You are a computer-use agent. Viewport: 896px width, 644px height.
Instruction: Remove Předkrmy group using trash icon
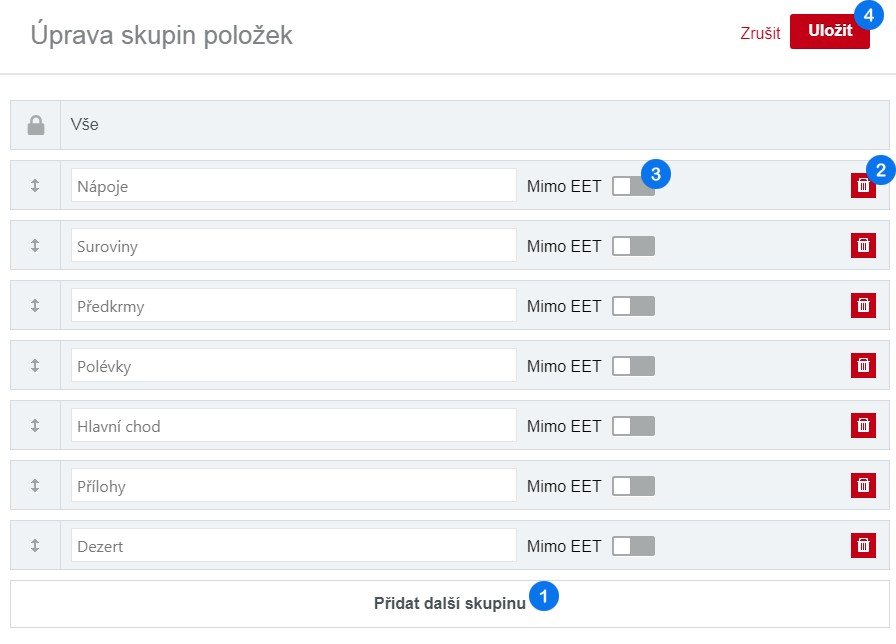(862, 306)
